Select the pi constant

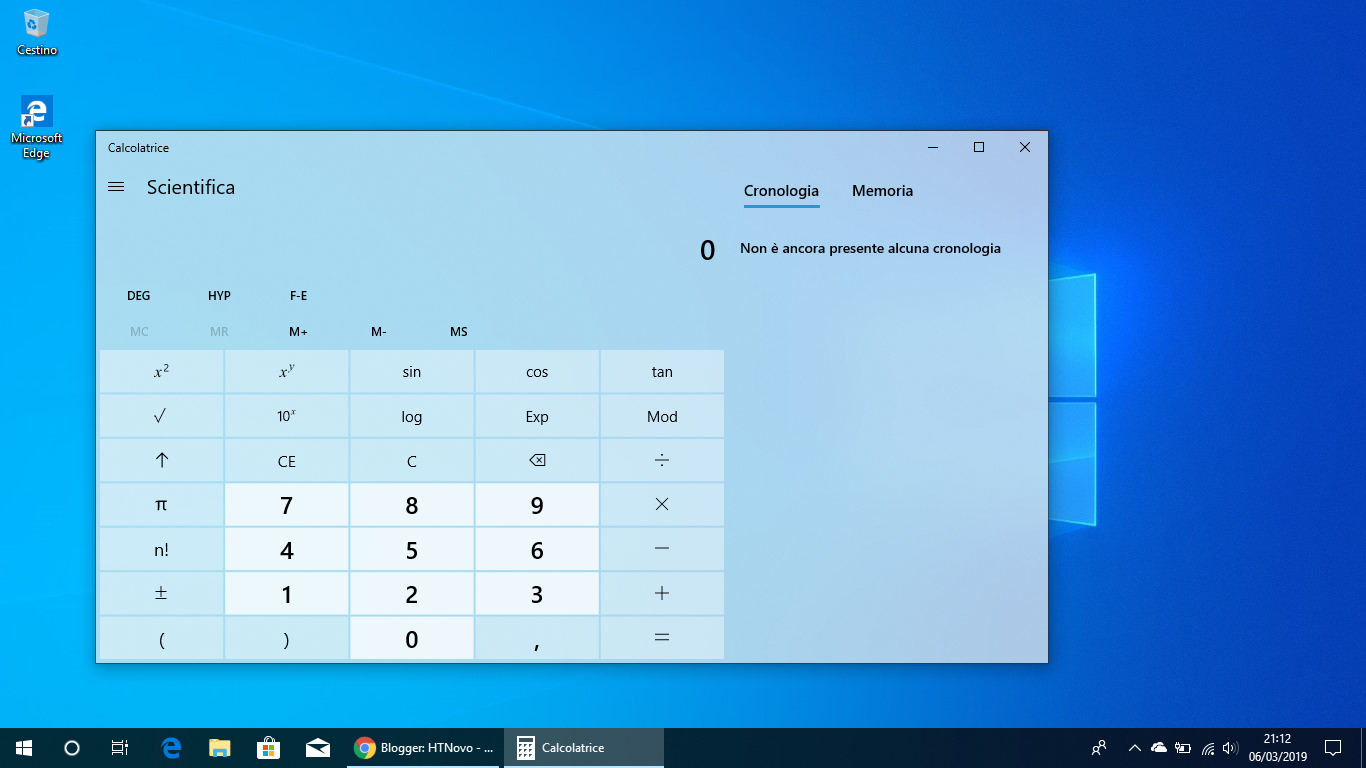click(161, 504)
